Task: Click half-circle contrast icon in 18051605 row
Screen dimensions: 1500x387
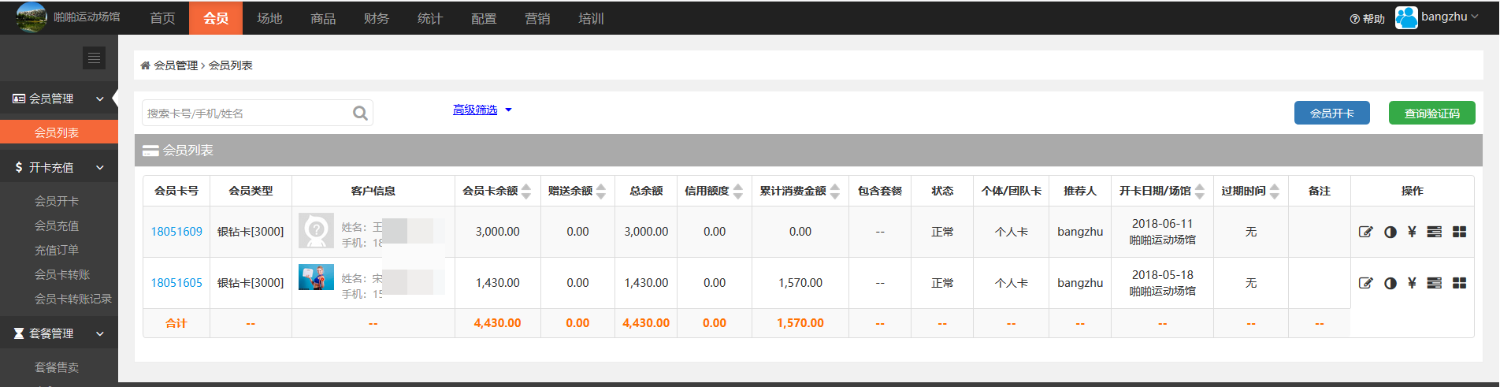Action: point(1390,283)
